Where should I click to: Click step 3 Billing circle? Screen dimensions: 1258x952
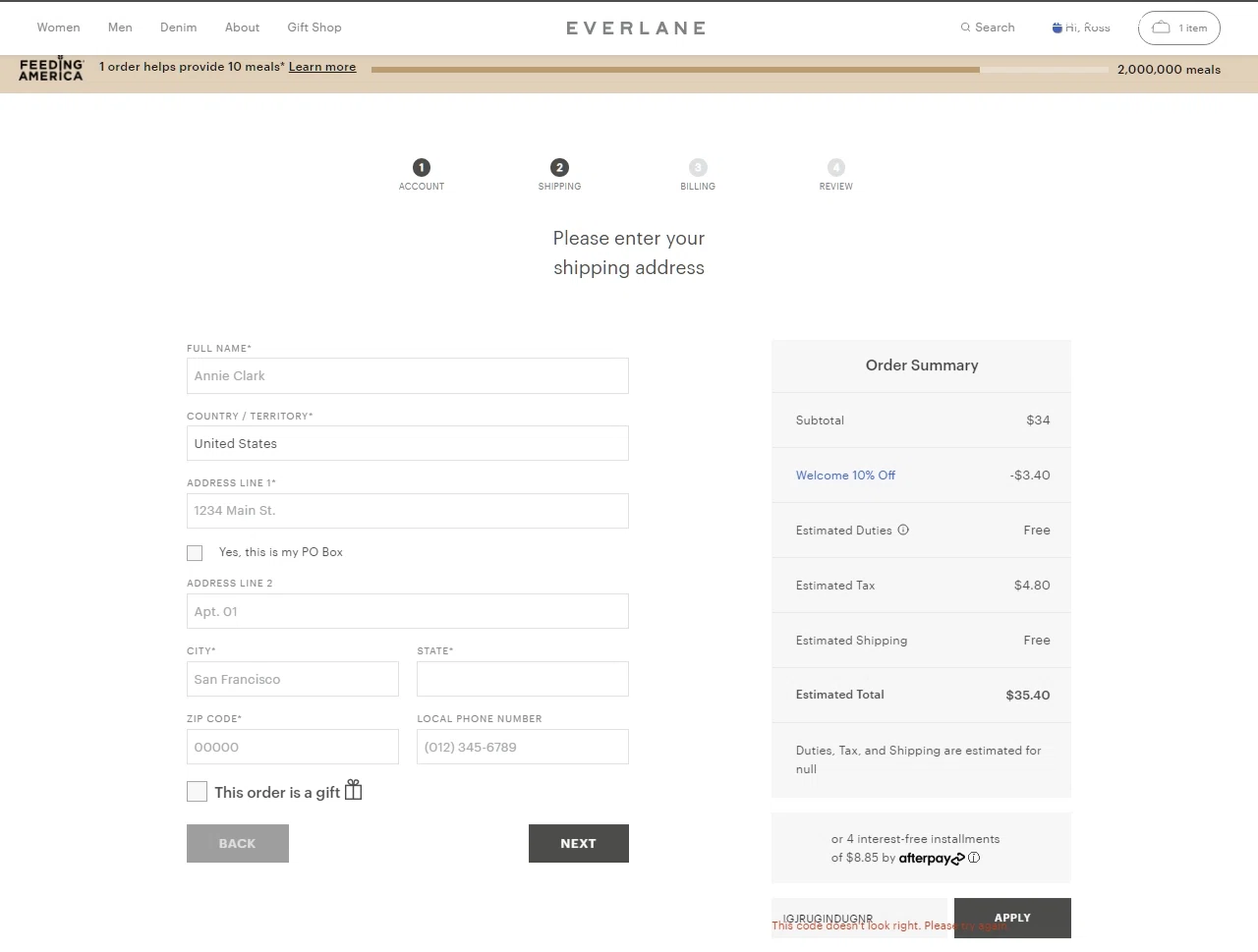(x=698, y=167)
